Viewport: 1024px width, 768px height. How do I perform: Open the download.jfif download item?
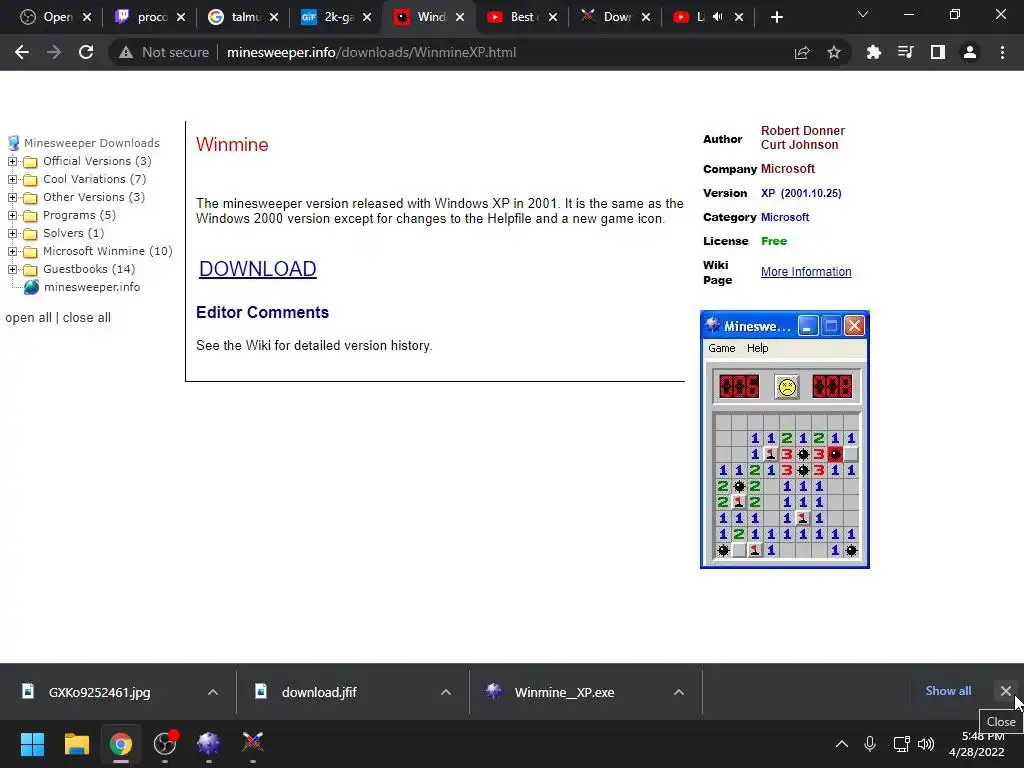point(319,692)
